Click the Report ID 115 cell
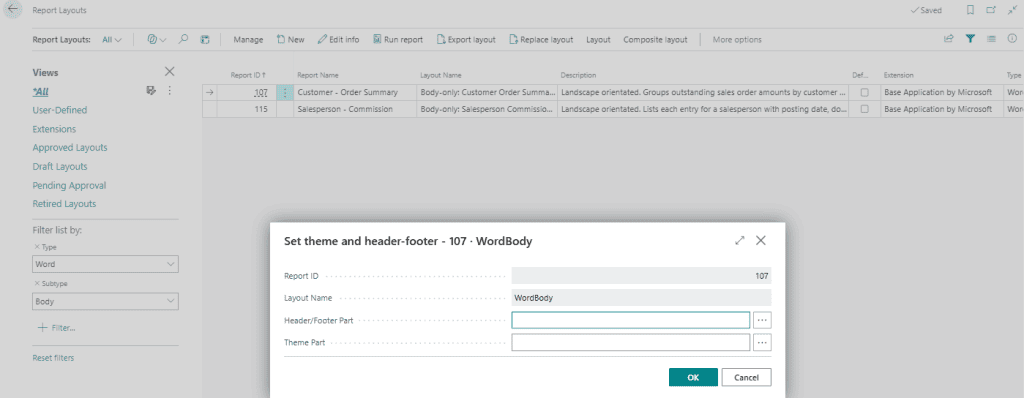The width and height of the screenshot is (1024, 398). (246, 110)
